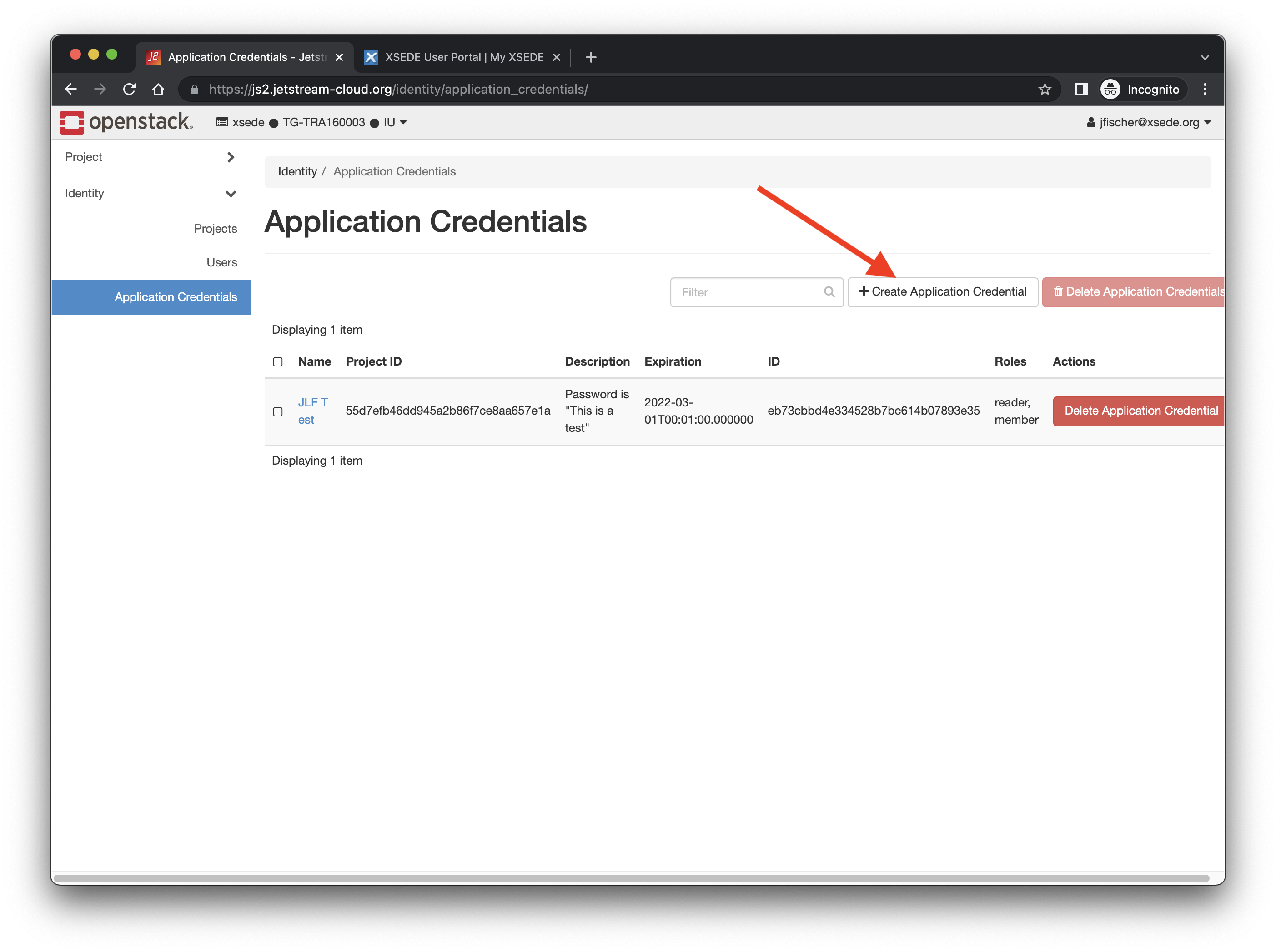Image resolution: width=1276 pixels, height=952 pixels.
Task: Toggle the select-all checkbox in the table header
Action: tap(278, 362)
